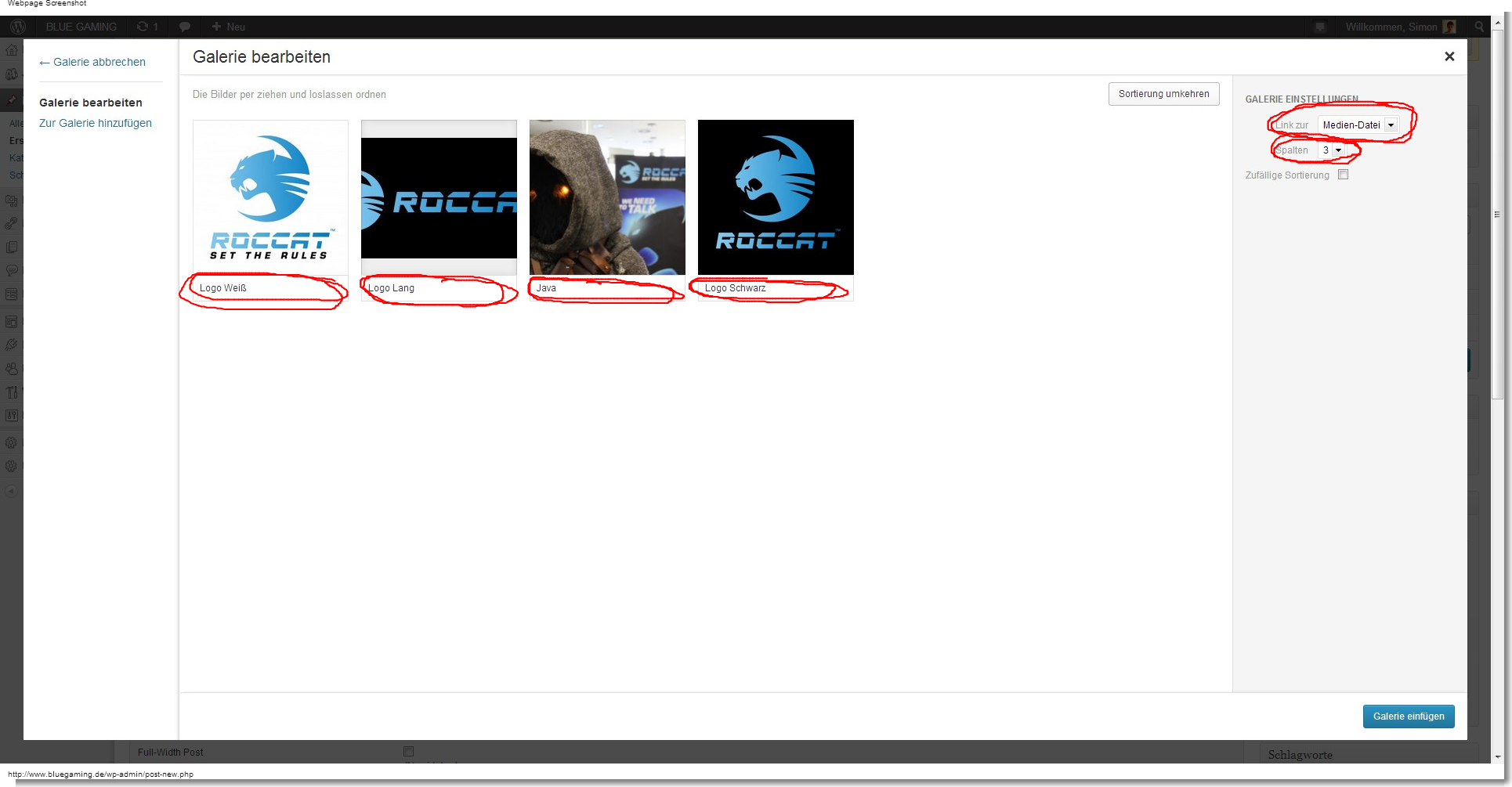
Task: Click the Plugins plug icon in sidebar
Action: pyautogui.click(x=12, y=345)
